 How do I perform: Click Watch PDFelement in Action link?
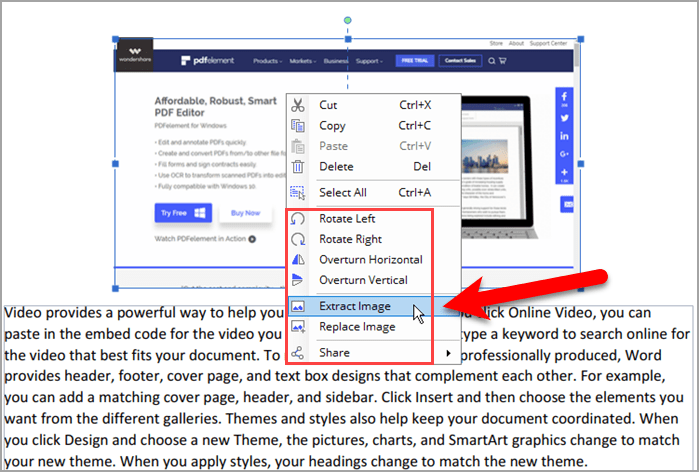(x=205, y=239)
